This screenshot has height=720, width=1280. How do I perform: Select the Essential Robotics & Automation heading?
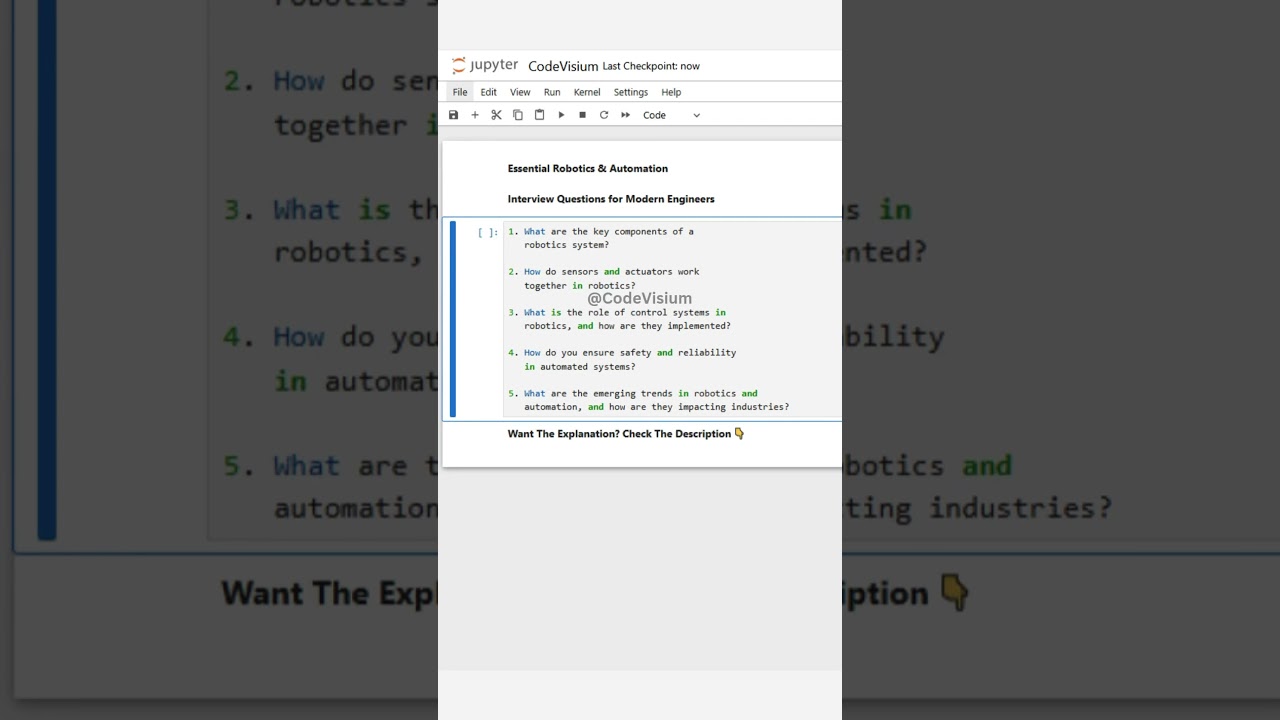coord(588,168)
